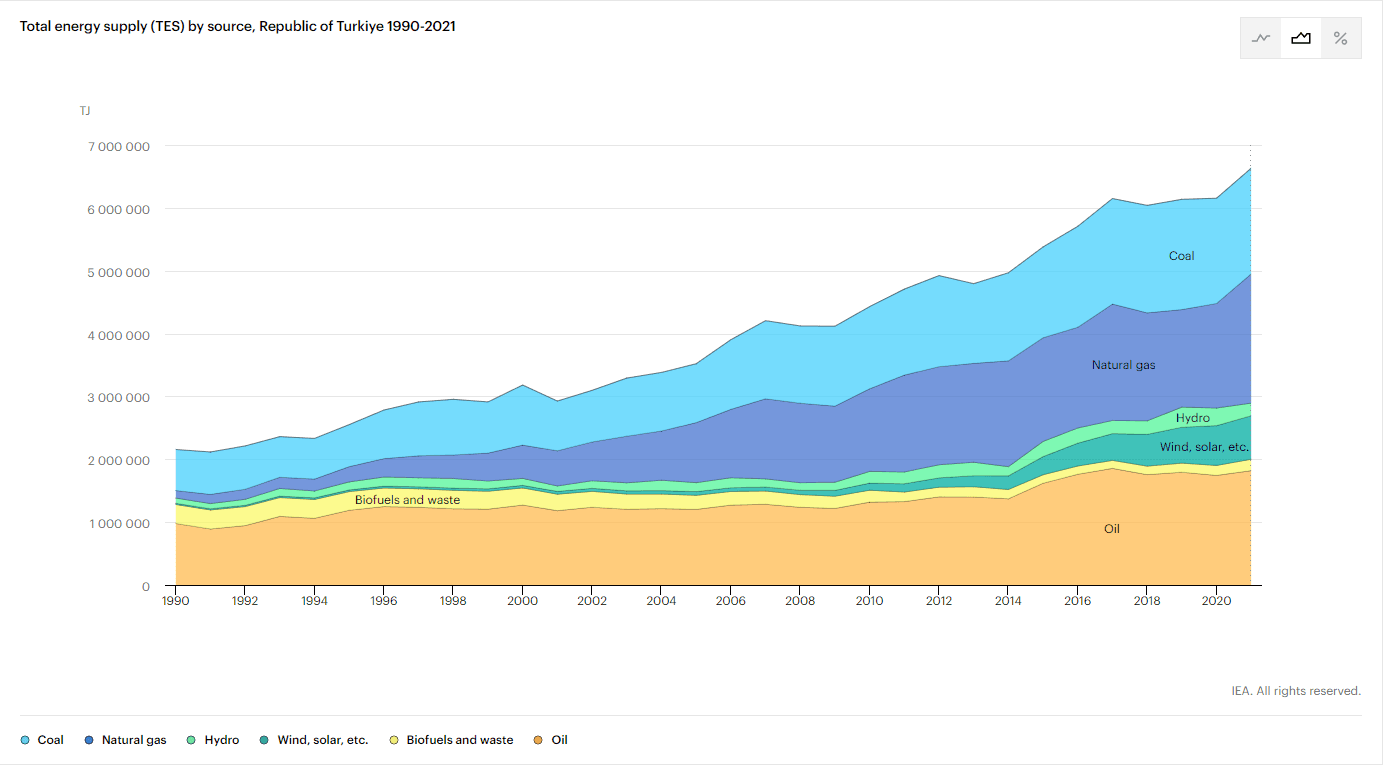The image size is (1383, 765).
Task: Click the chart title about Republic of Turkiye
Action: pos(238,26)
